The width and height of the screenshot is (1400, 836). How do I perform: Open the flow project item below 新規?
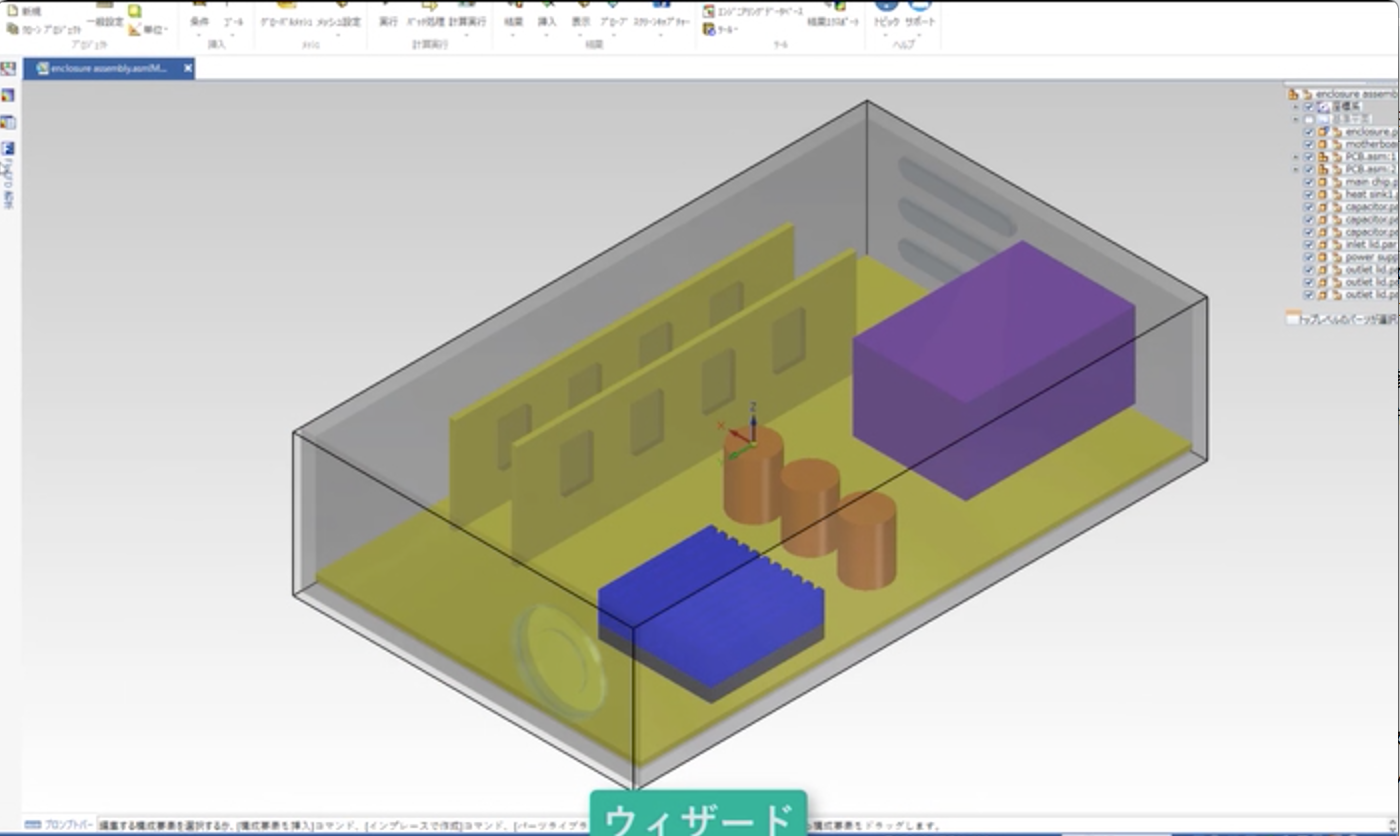[43, 30]
